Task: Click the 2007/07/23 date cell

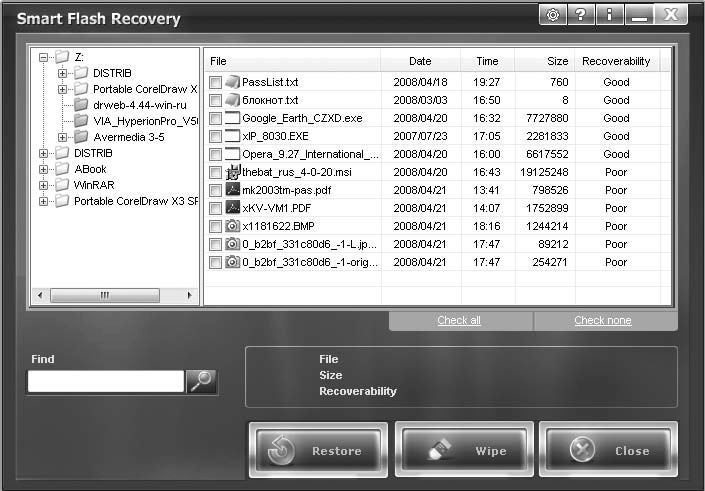Action: (x=420, y=136)
